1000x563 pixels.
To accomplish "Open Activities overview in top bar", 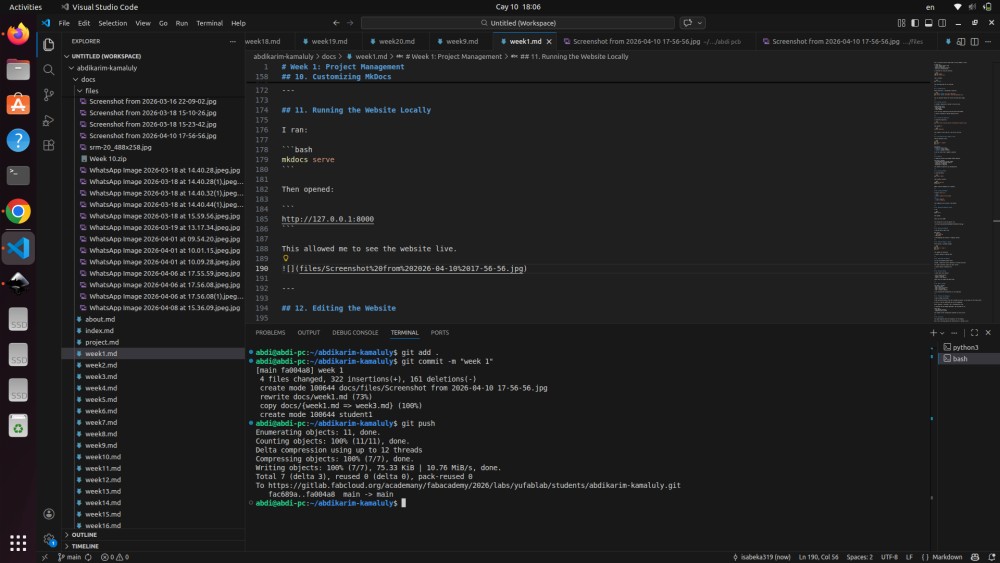I will 26,7.
